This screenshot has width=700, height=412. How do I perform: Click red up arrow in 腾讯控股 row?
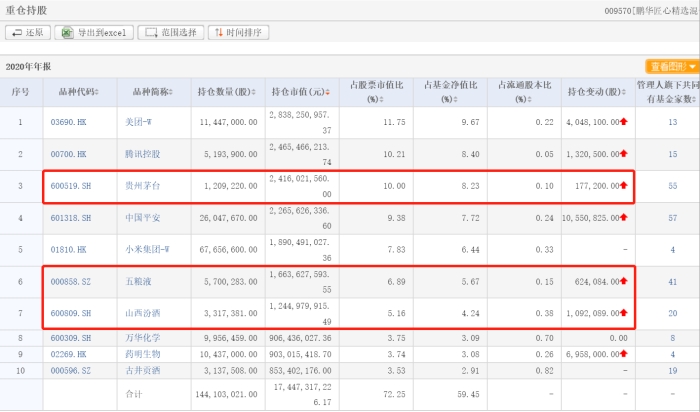(624, 154)
